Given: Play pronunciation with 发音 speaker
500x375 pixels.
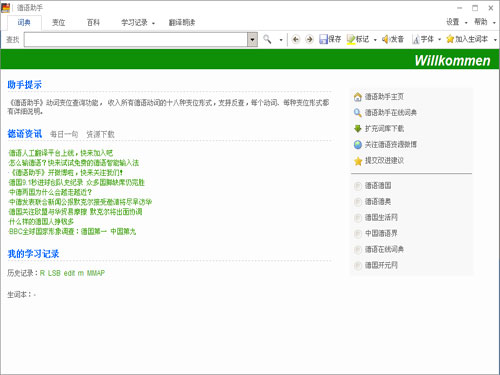Looking at the screenshot, I should click(x=386, y=39).
